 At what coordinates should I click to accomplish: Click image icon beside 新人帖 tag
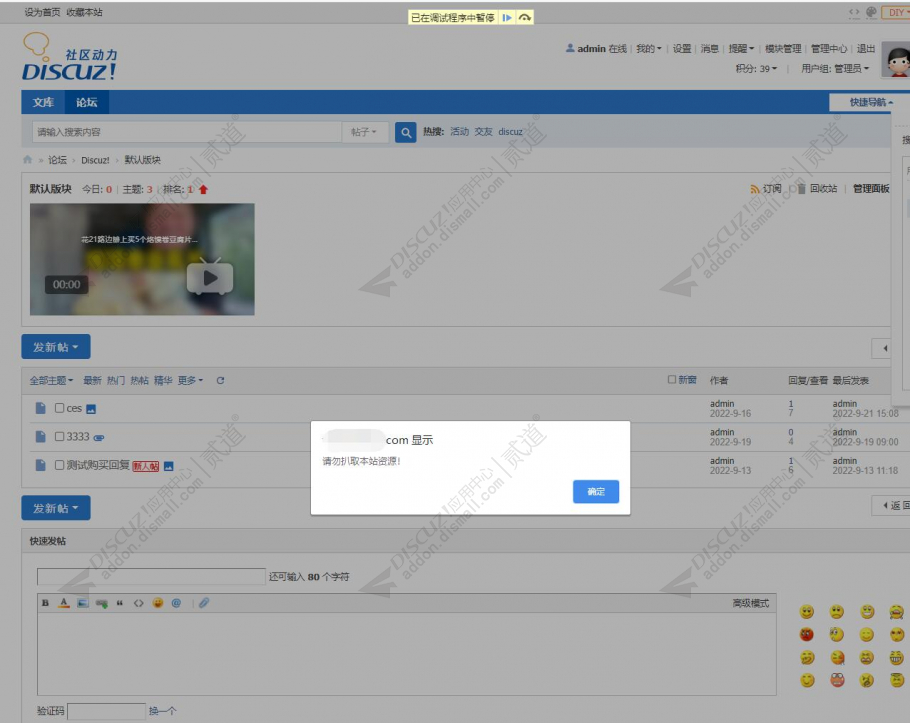(x=168, y=466)
